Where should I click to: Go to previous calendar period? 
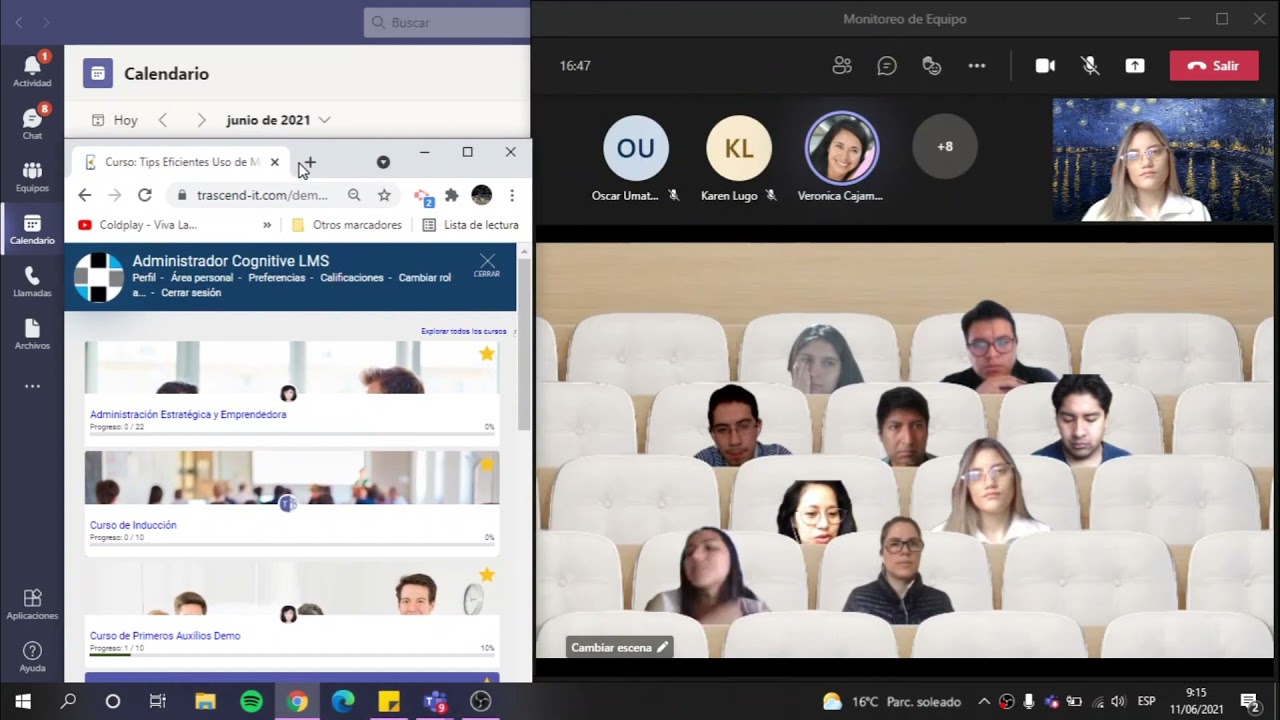click(163, 120)
